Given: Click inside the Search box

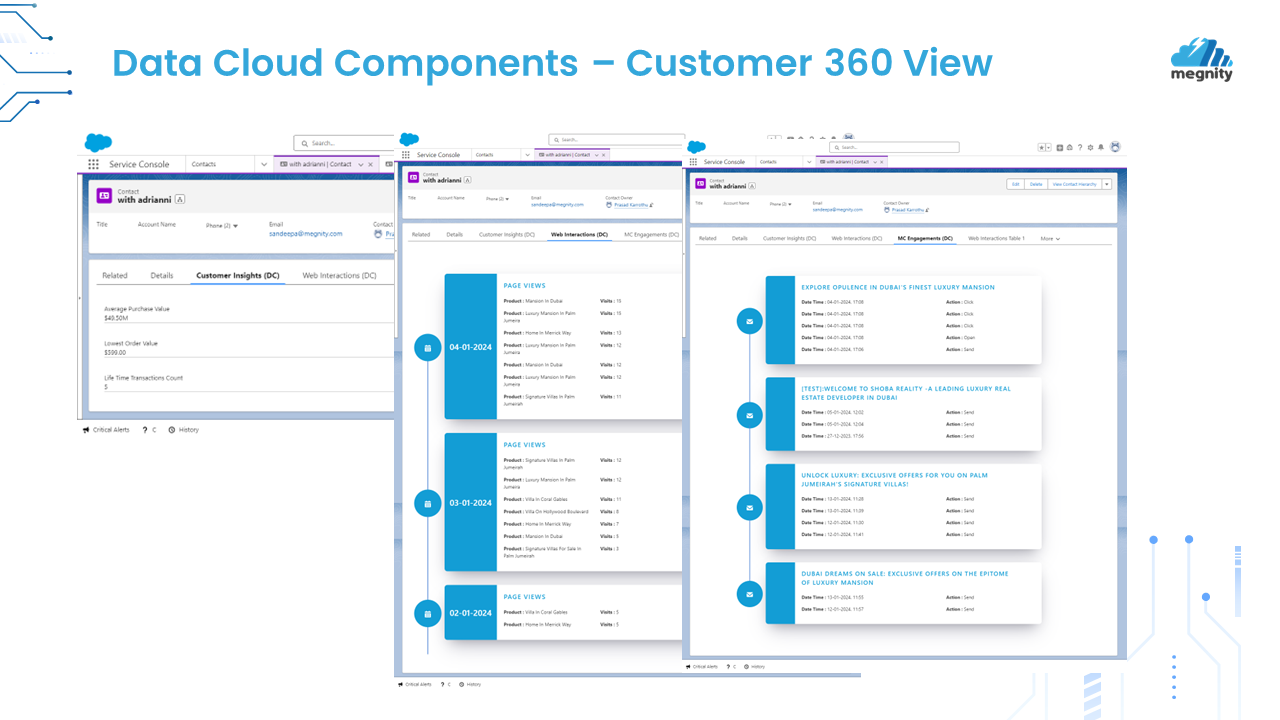Looking at the screenshot, I should pyautogui.click(x=896, y=147).
